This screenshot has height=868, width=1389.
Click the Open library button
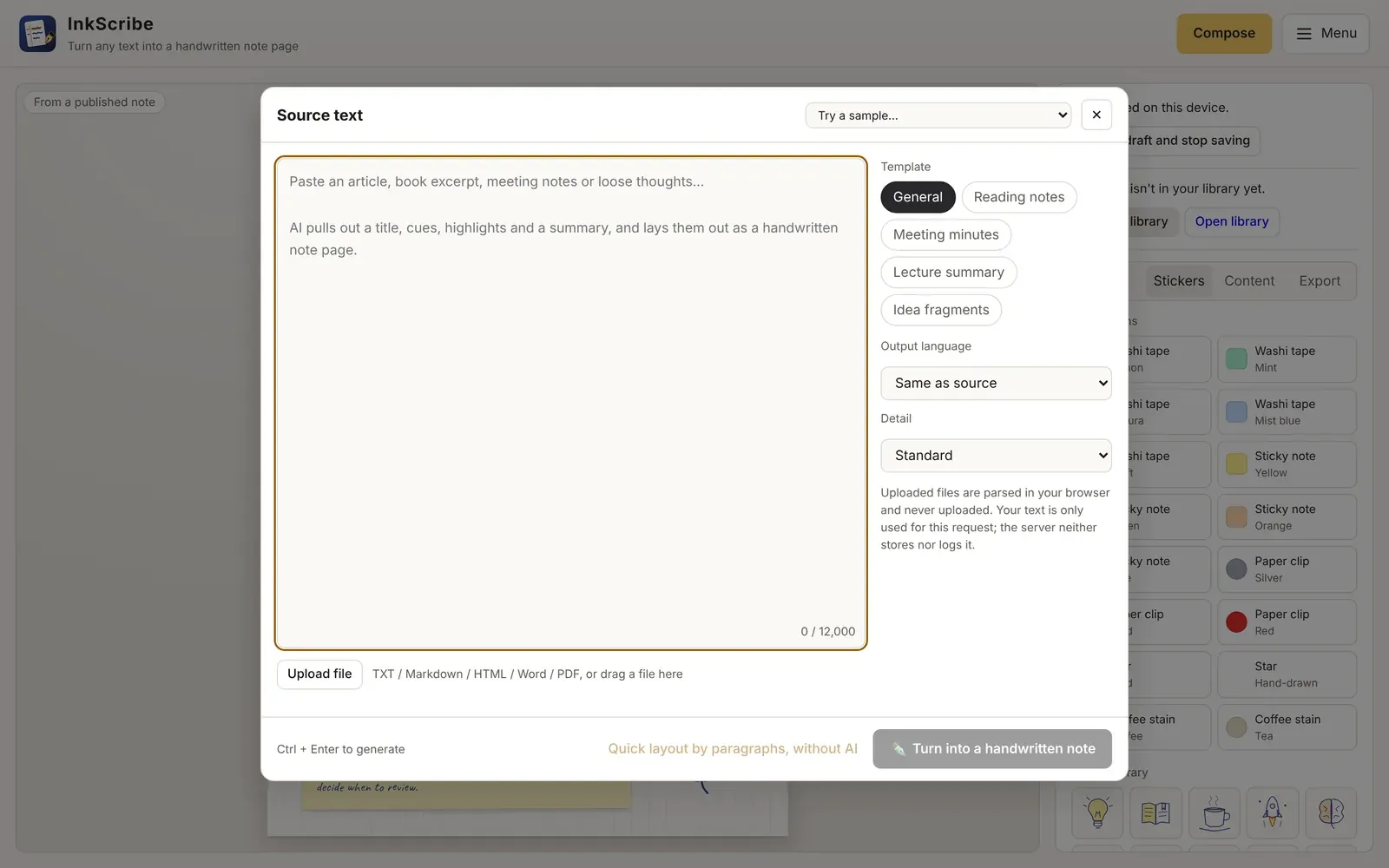coord(1232,221)
